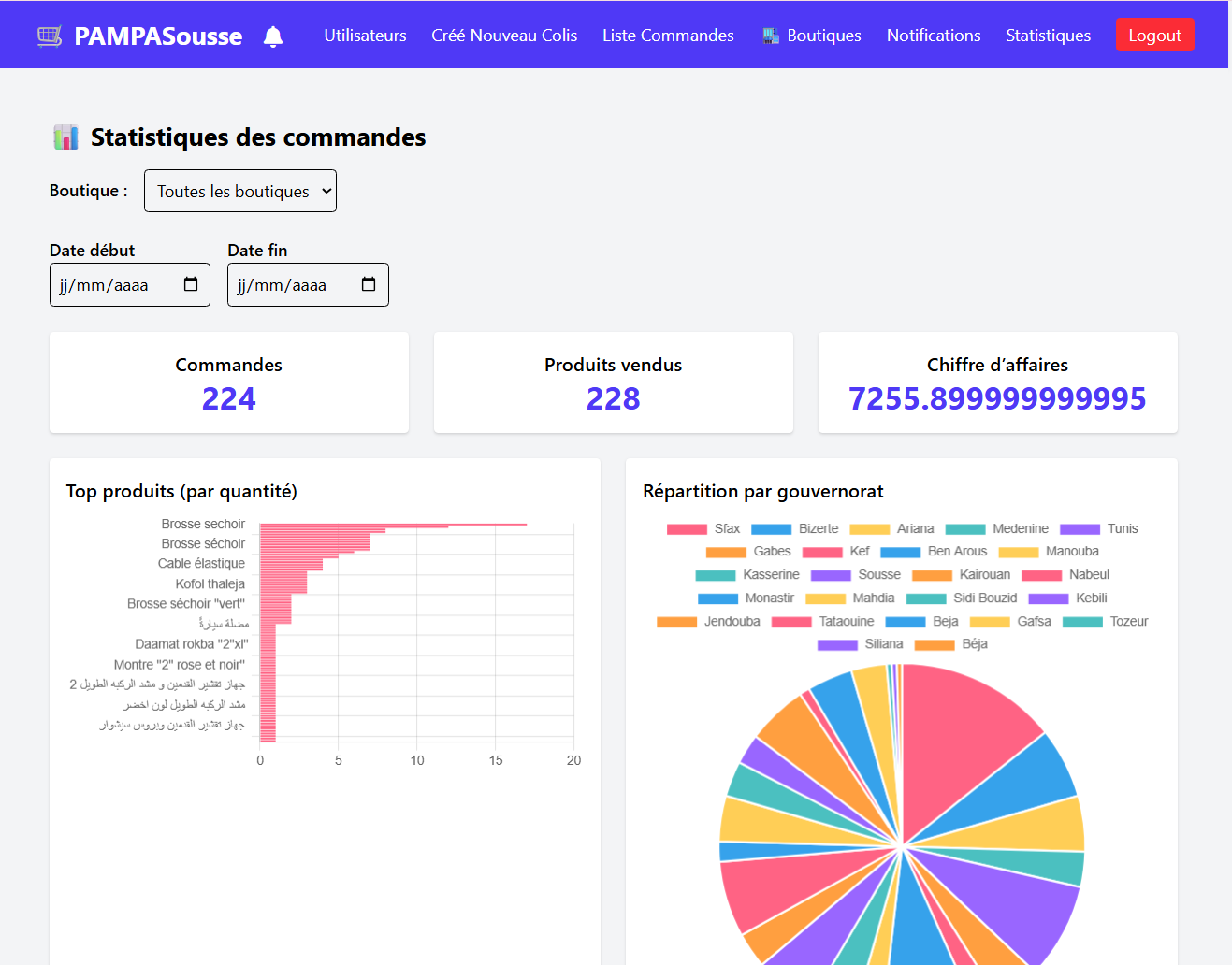Open the Utilisateurs page

coord(365,36)
